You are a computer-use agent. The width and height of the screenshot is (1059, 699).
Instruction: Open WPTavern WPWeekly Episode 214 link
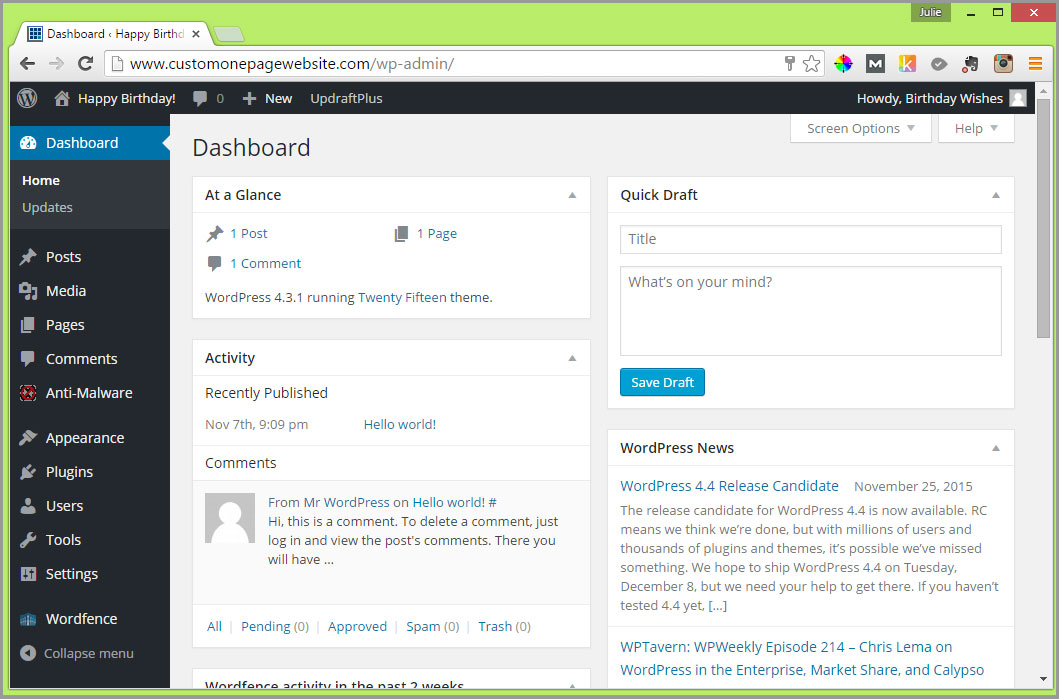click(x=802, y=658)
